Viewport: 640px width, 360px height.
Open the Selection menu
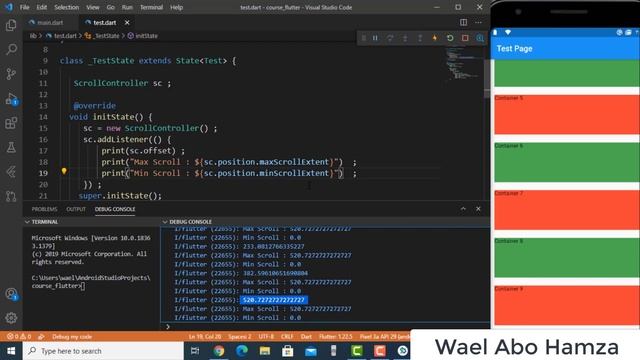(x=67, y=7)
